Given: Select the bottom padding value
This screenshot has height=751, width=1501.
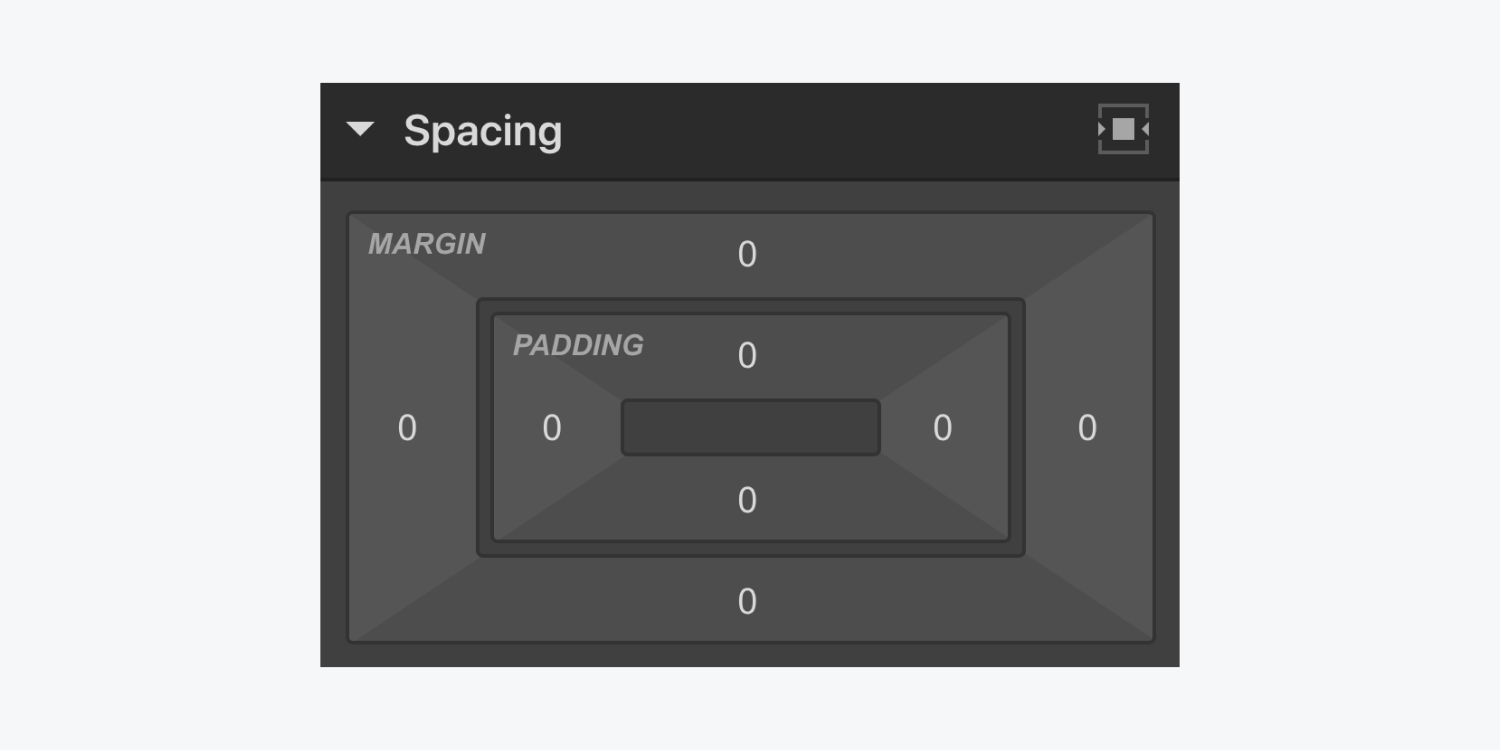Looking at the screenshot, I should pos(747,500).
